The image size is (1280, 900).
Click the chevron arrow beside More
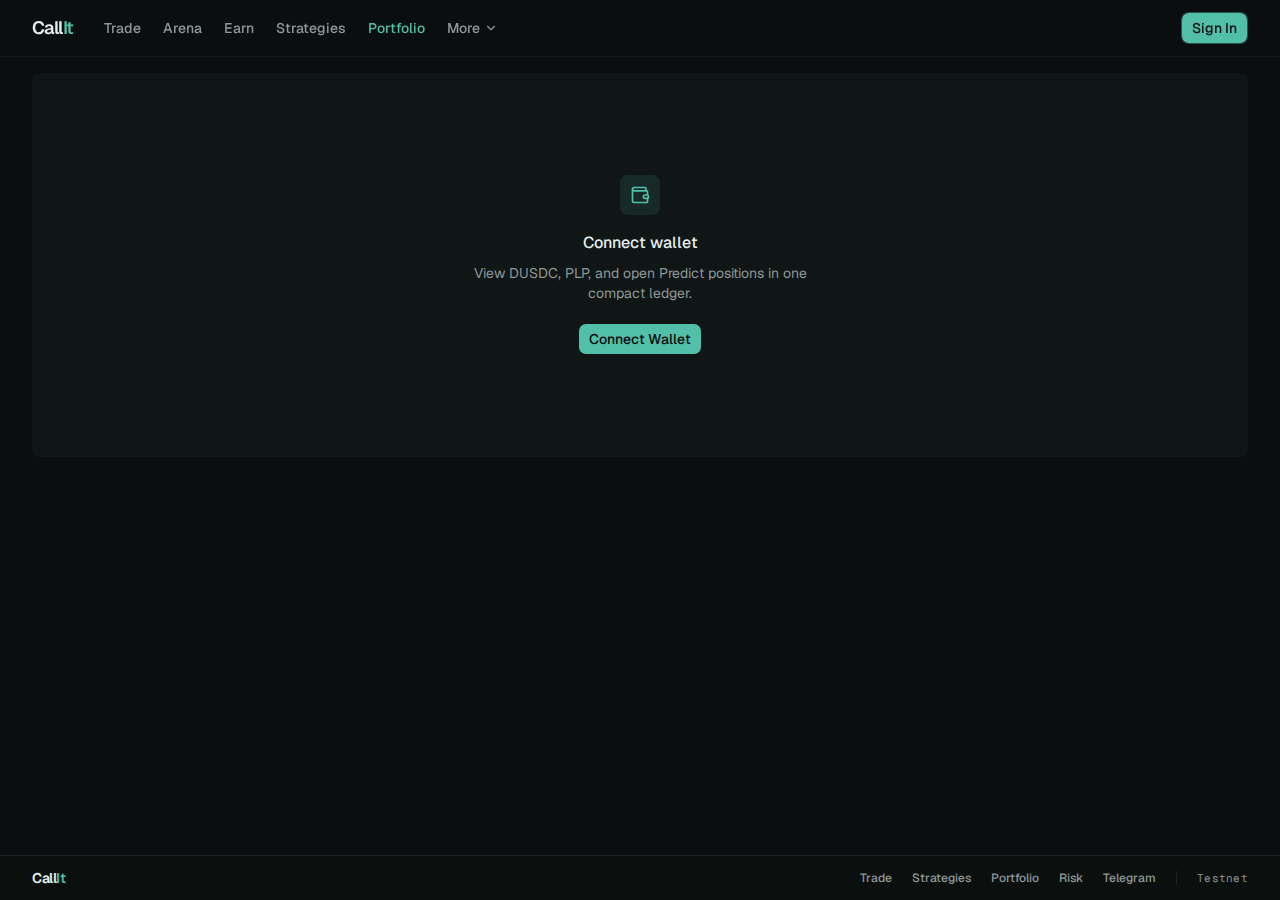point(491,28)
